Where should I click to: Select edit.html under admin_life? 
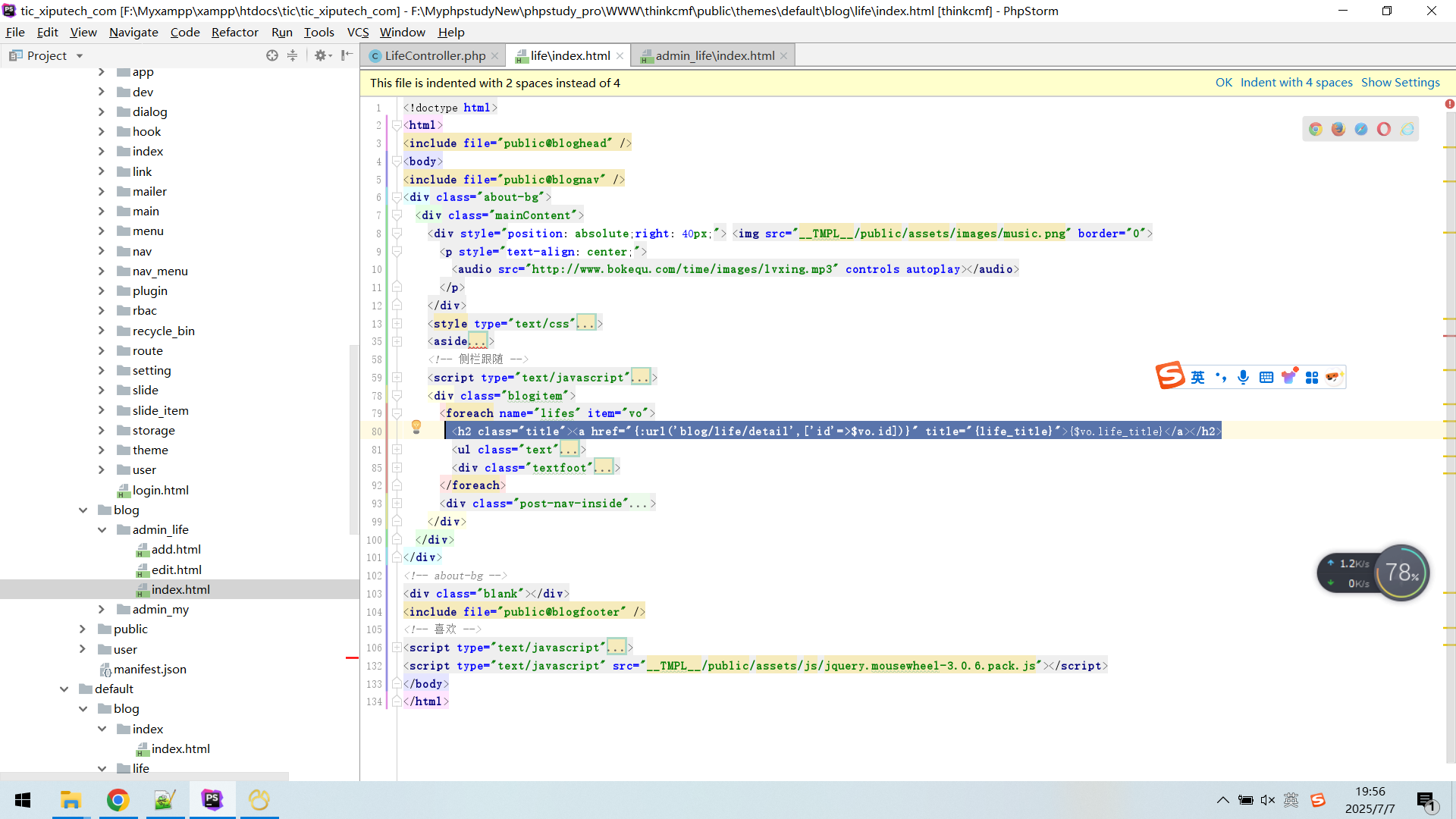pyautogui.click(x=176, y=570)
